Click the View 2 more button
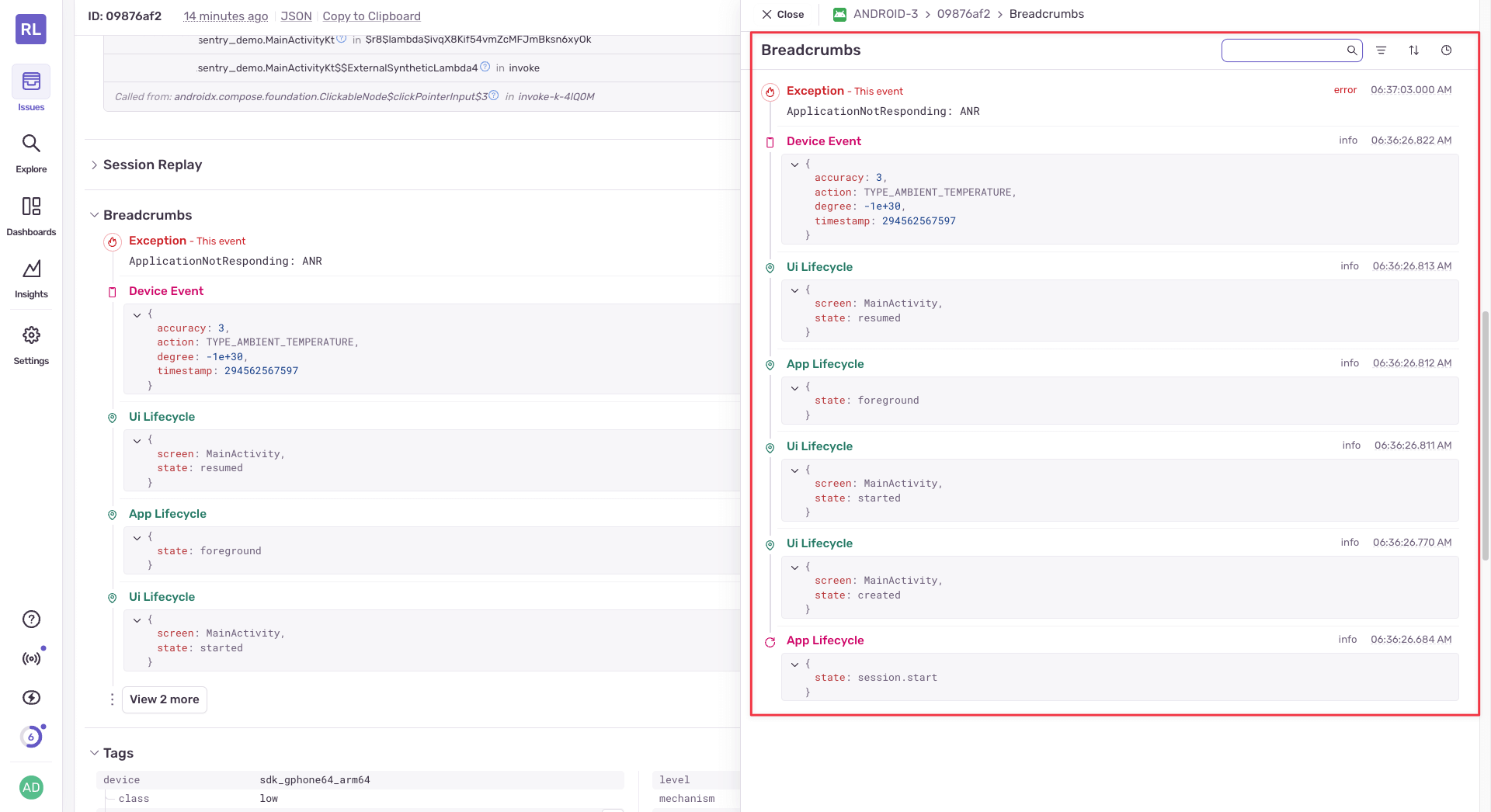The width and height of the screenshot is (1491, 812). click(x=164, y=699)
